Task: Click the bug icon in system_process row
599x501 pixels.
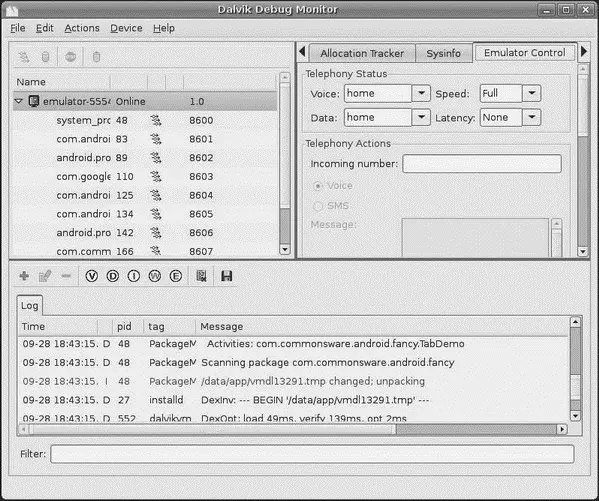Action: pyautogui.click(x=156, y=120)
